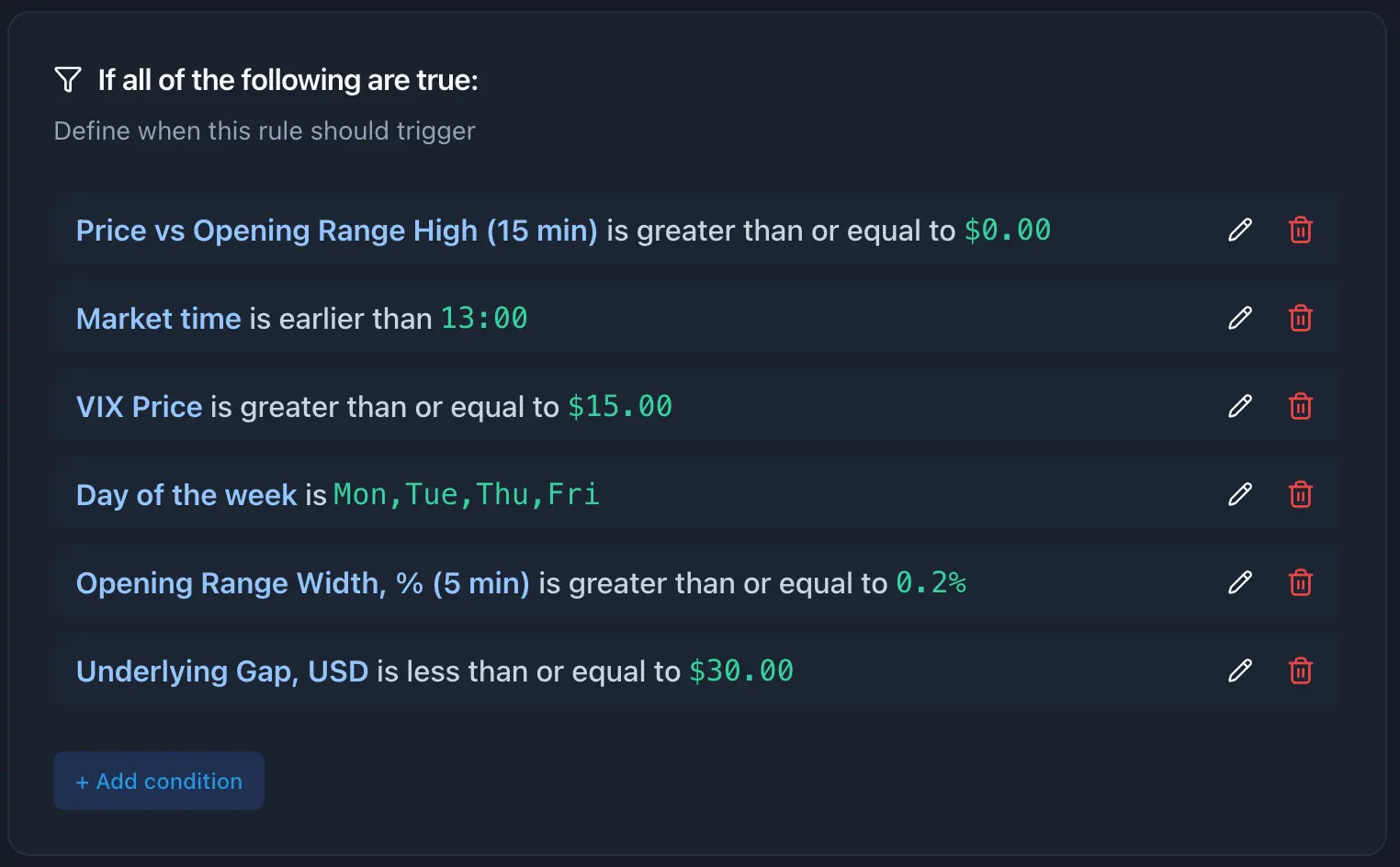Click the filter funnel icon in header
Image resolution: width=1400 pixels, height=867 pixels.
point(68,80)
